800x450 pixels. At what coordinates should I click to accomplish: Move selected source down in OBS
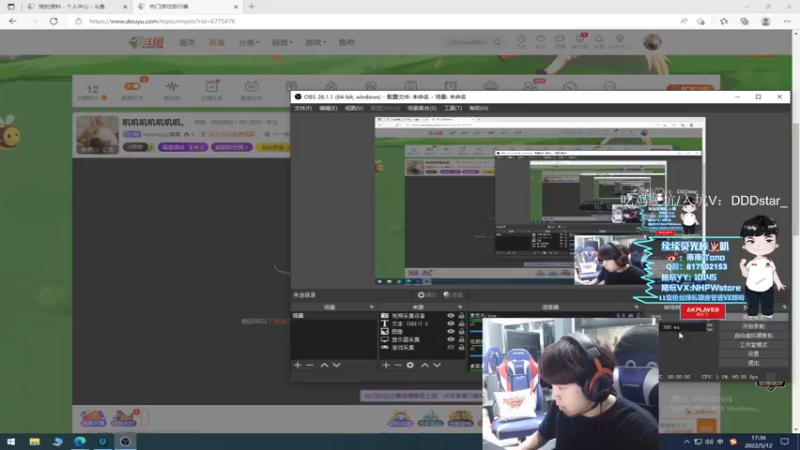coord(437,365)
